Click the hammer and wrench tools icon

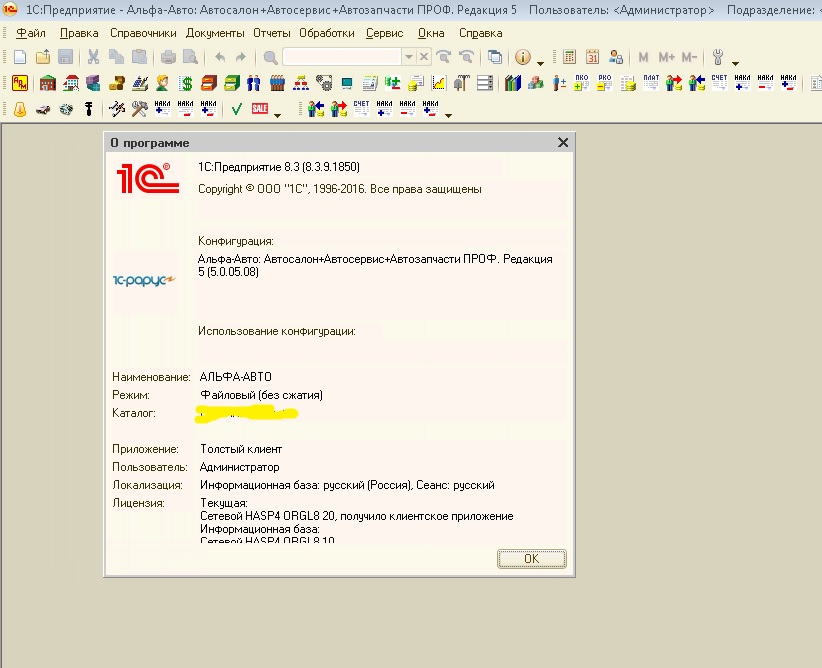tap(139, 109)
